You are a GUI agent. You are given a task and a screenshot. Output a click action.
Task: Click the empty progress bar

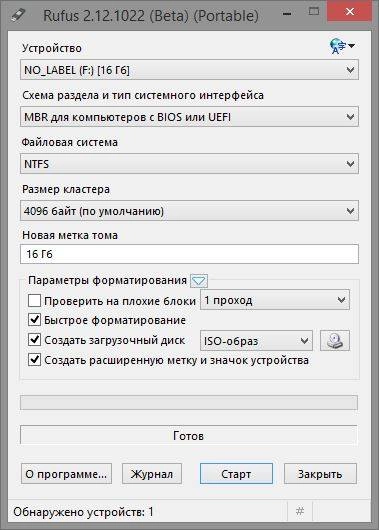189,403
